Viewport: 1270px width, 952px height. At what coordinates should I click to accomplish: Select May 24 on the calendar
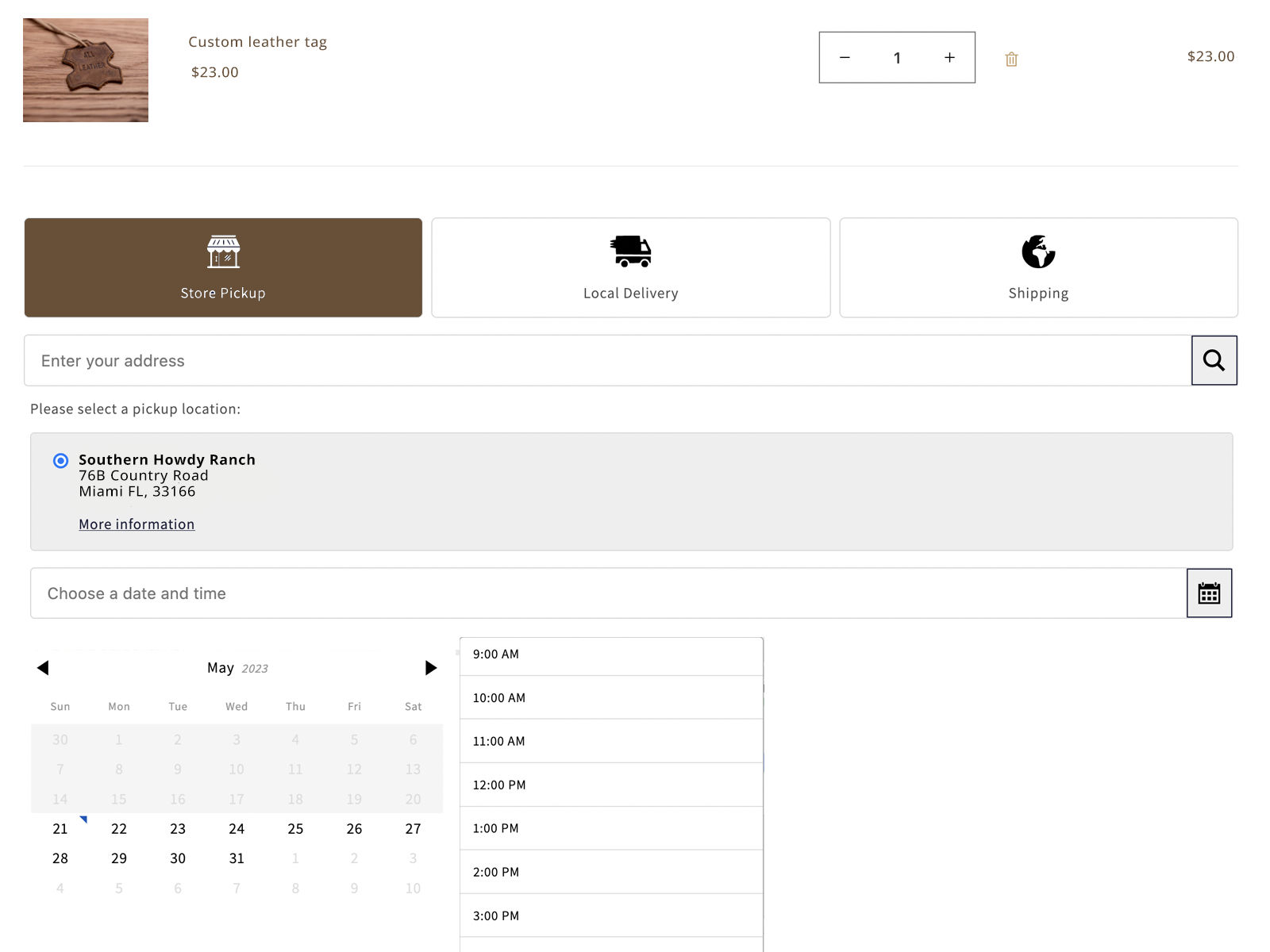pos(237,829)
